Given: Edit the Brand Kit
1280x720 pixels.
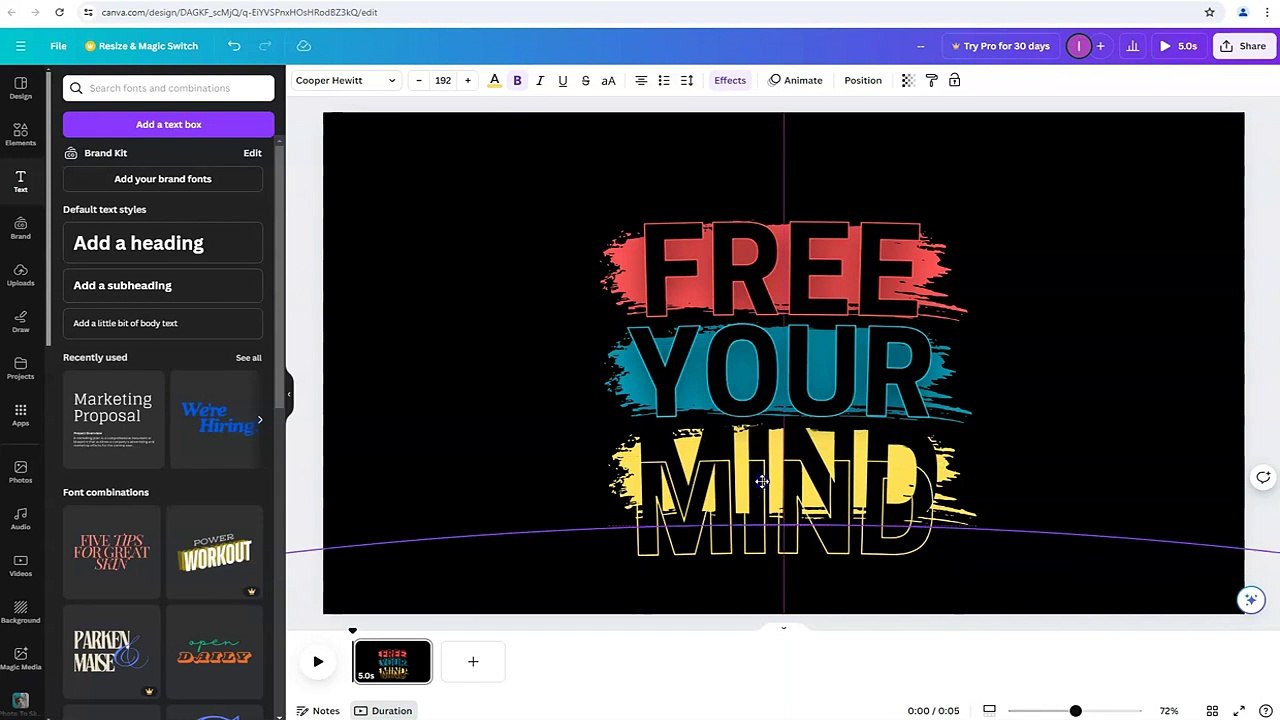Looking at the screenshot, I should click(252, 153).
